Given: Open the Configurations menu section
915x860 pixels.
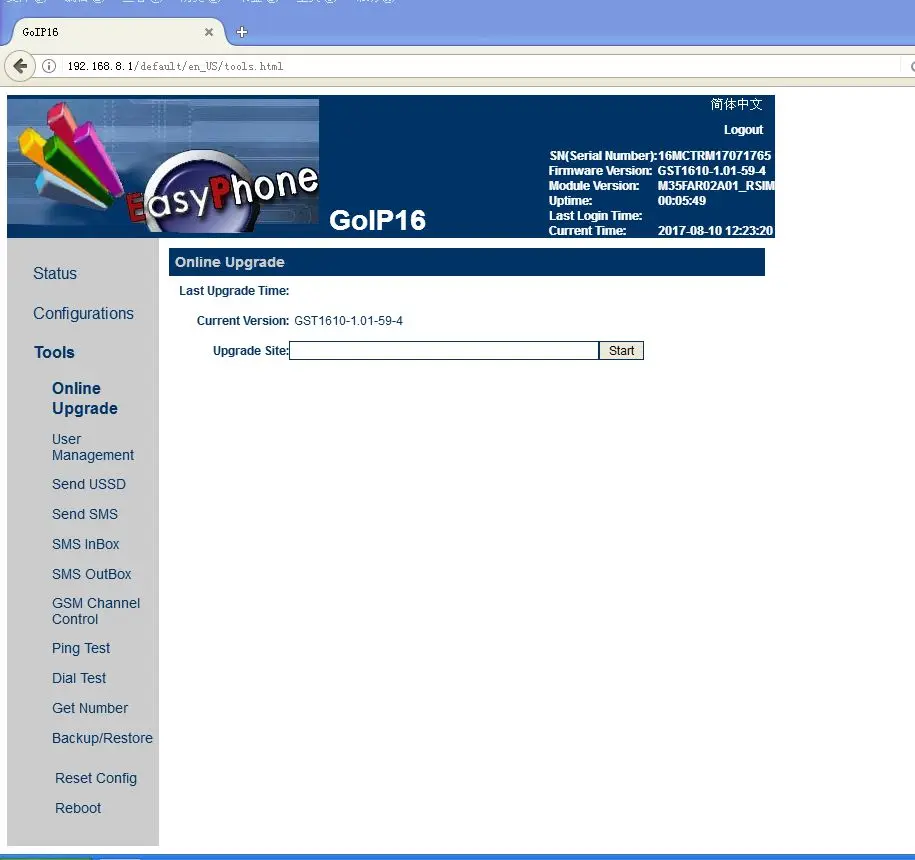Looking at the screenshot, I should pyautogui.click(x=83, y=313).
